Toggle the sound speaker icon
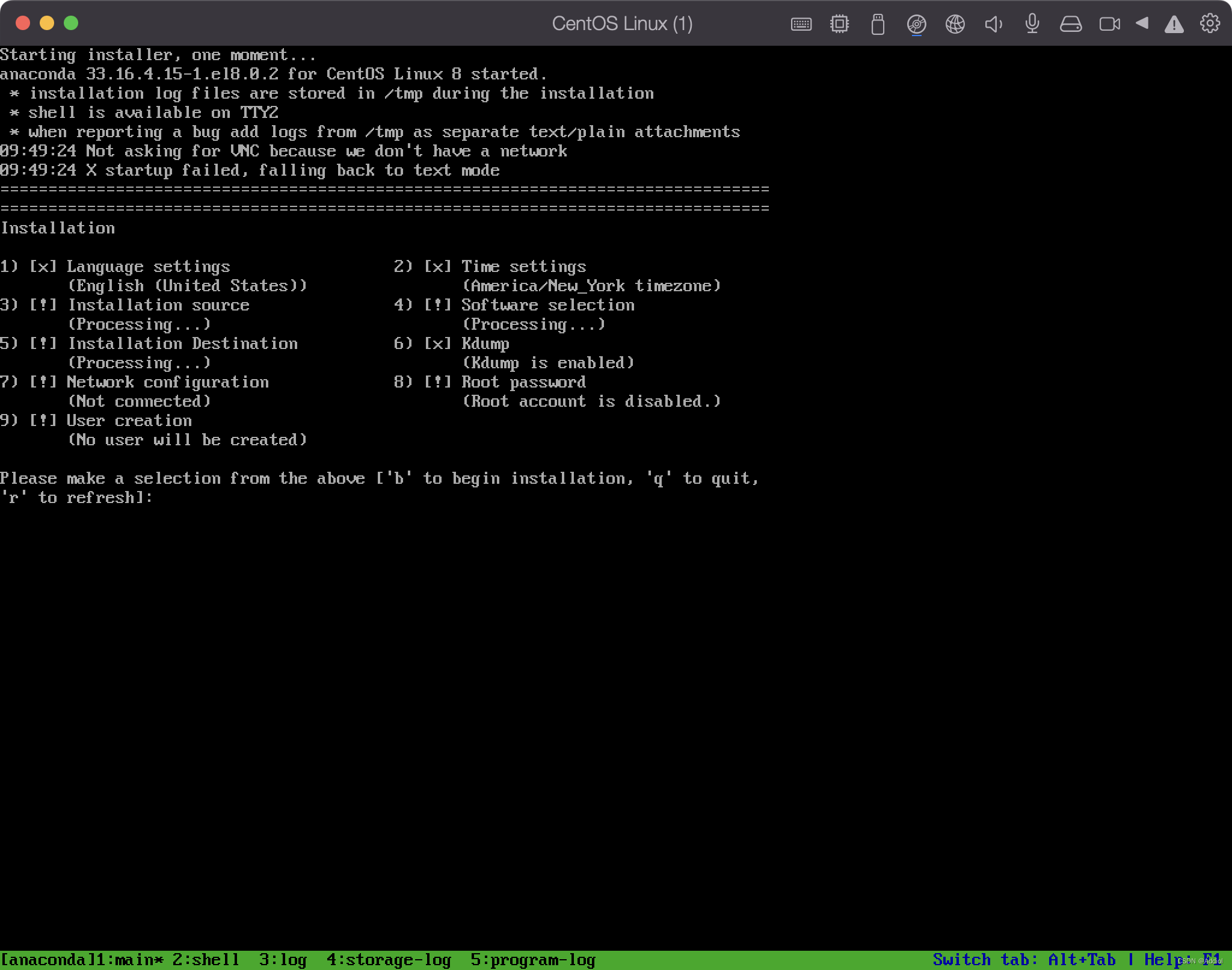Screen dimensions: 1232x970 tap(993, 24)
